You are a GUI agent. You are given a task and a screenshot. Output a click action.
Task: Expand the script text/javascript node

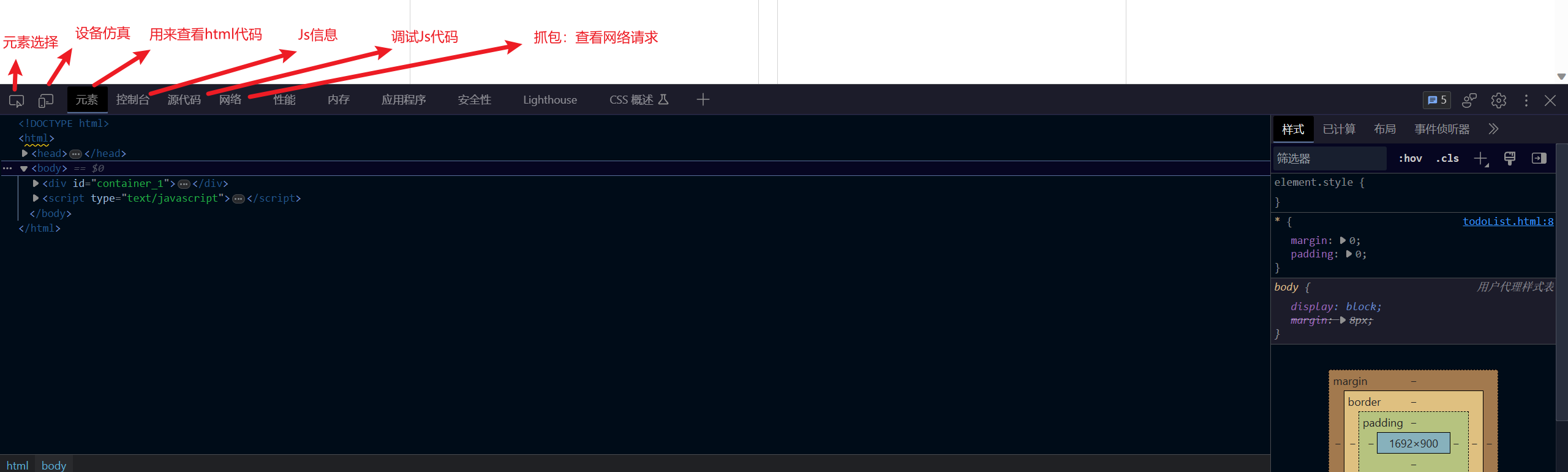(x=36, y=198)
